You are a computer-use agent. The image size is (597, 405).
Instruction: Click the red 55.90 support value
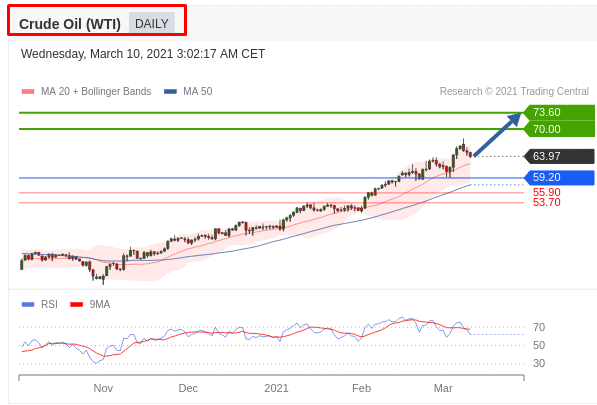[546, 192]
